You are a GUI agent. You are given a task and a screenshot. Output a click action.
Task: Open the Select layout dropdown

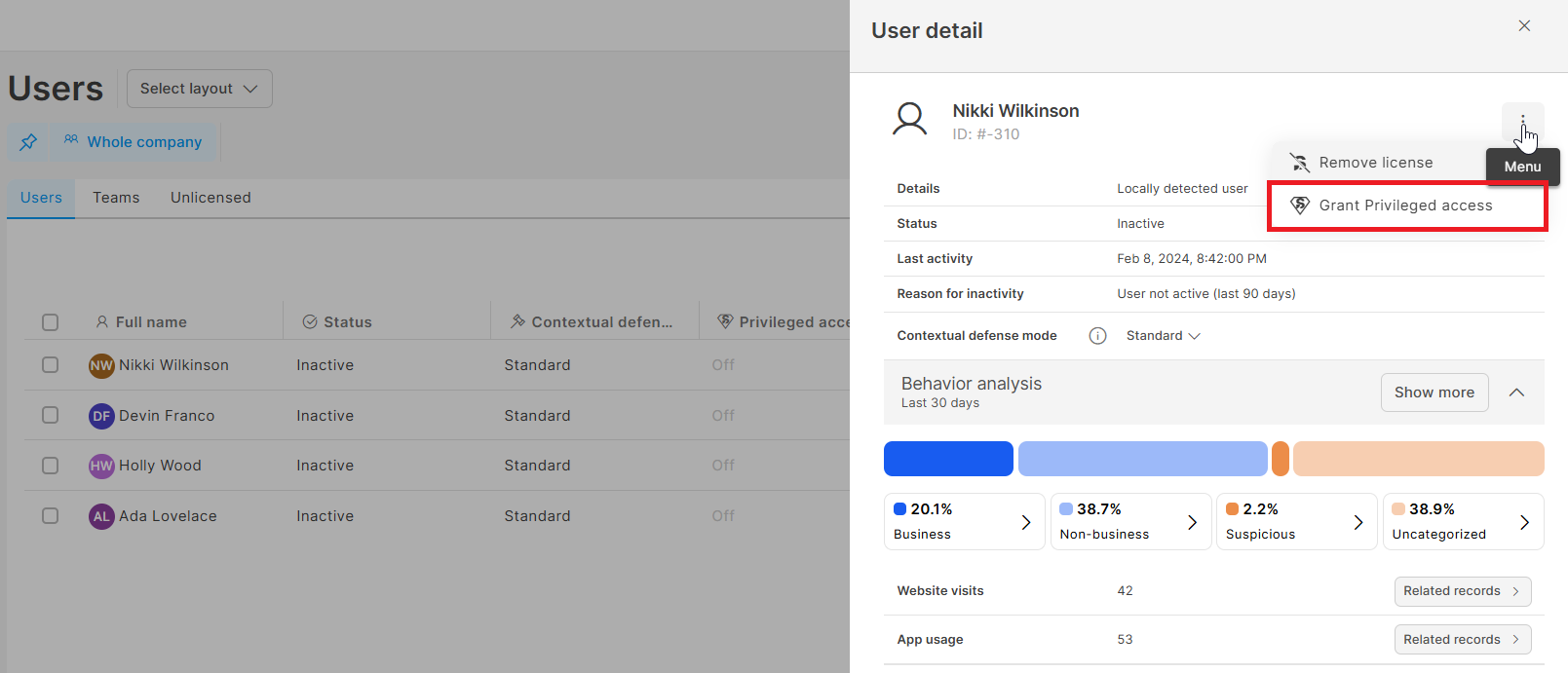point(199,89)
